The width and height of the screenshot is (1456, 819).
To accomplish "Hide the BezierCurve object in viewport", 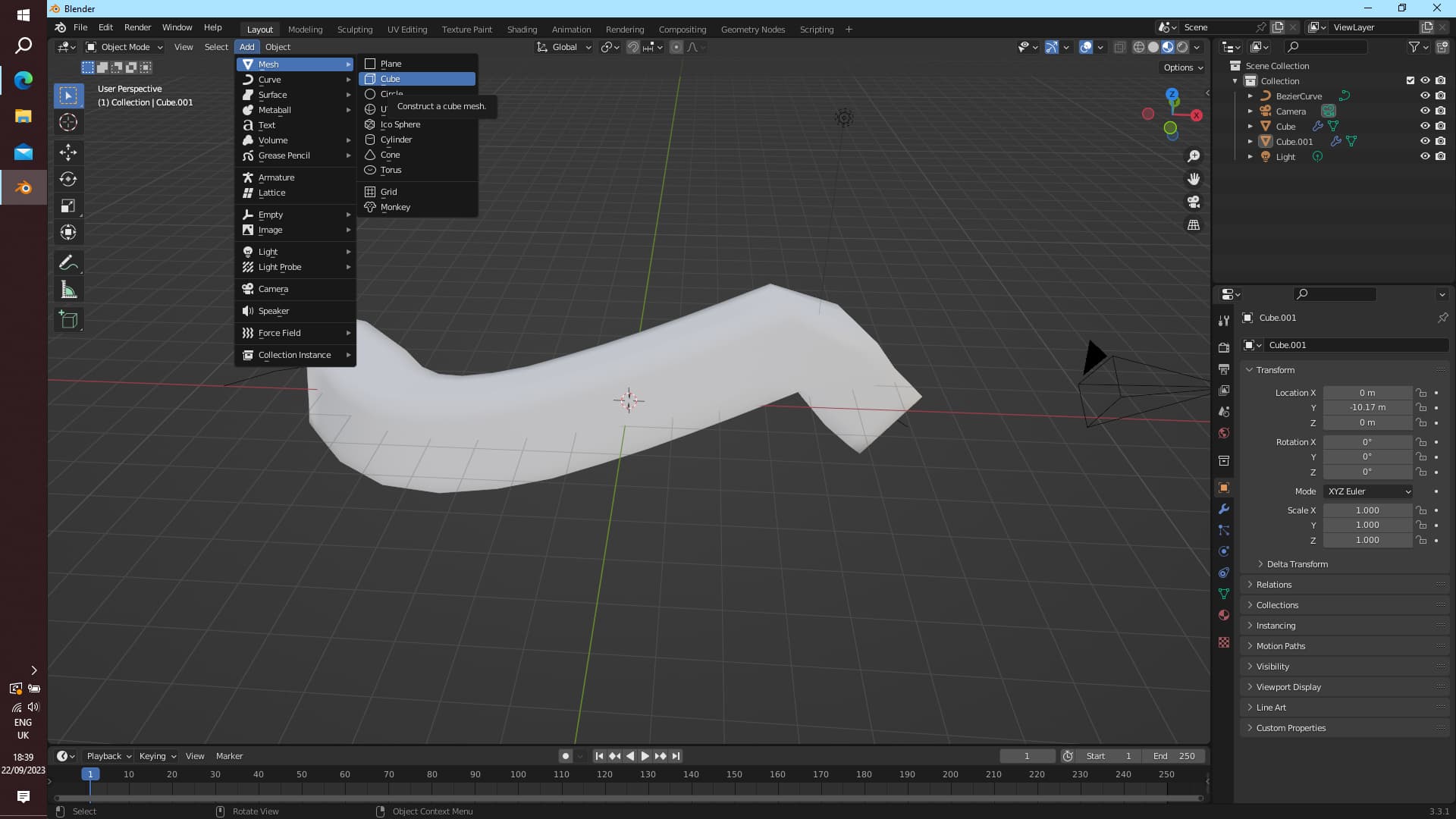I will coord(1425,96).
